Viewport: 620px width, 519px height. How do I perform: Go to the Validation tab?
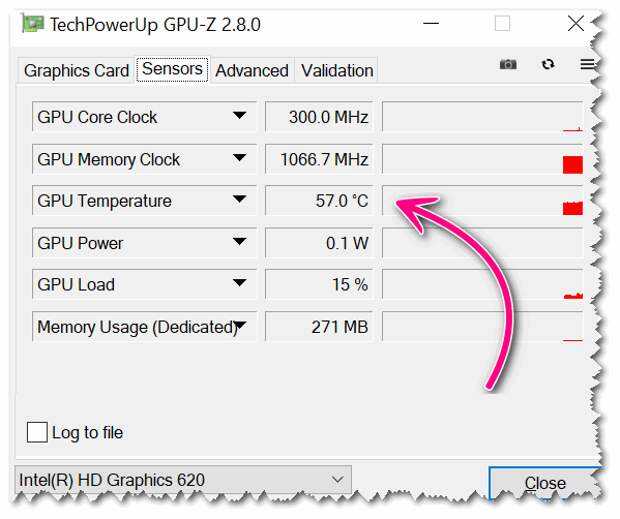(337, 71)
